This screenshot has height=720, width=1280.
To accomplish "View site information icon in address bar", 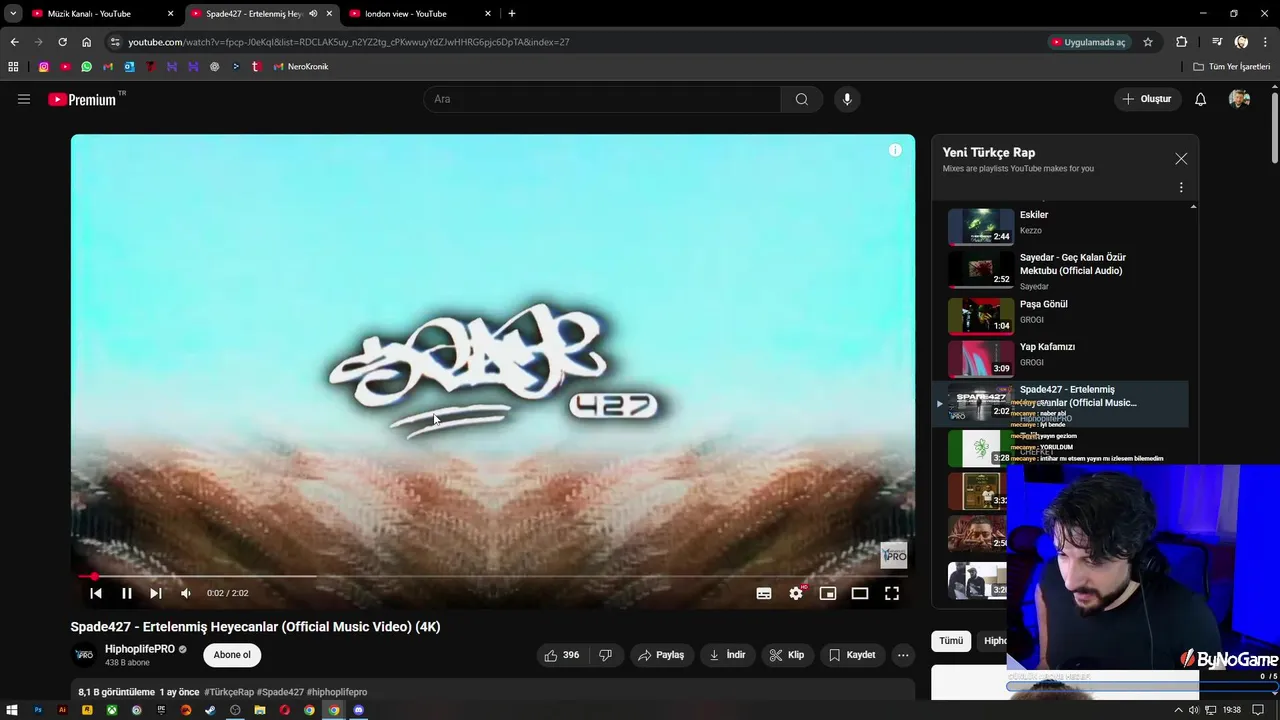I will [115, 42].
